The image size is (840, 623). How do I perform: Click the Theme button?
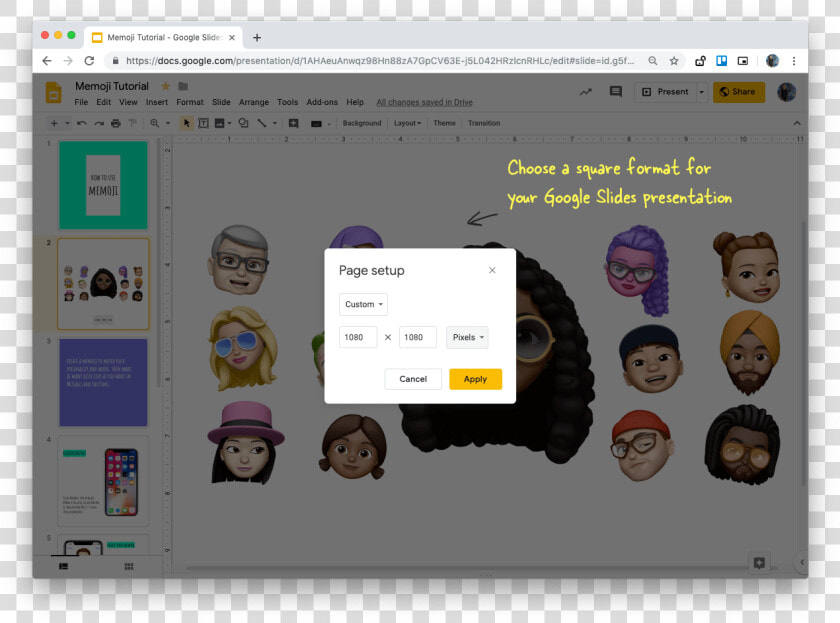[x=445, y=123]
